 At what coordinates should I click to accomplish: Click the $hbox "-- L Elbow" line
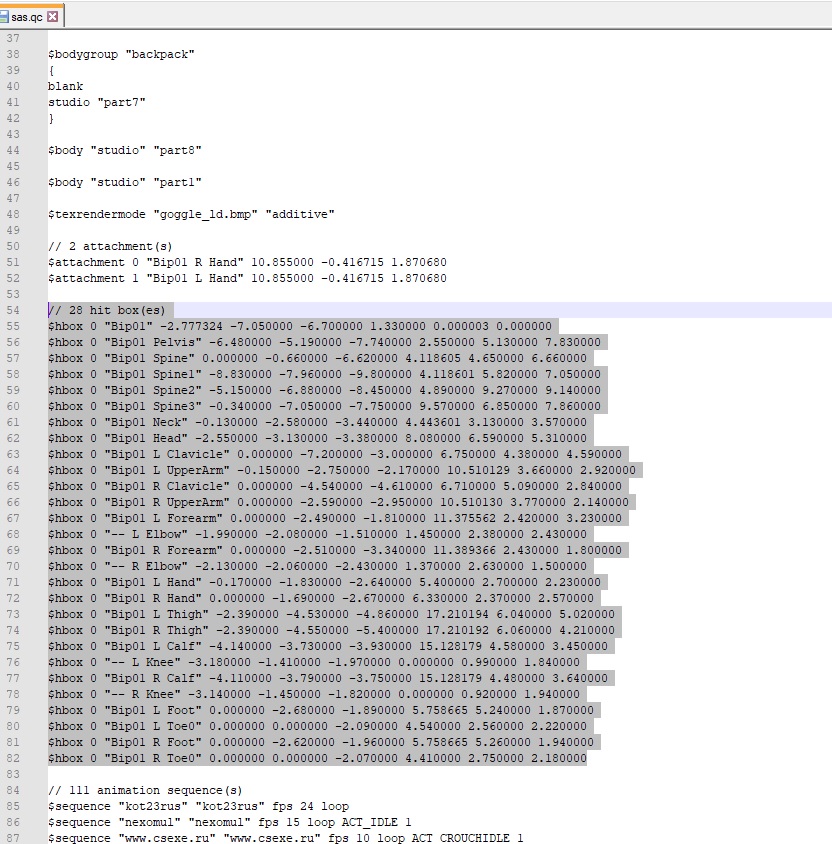click(317, 534)
